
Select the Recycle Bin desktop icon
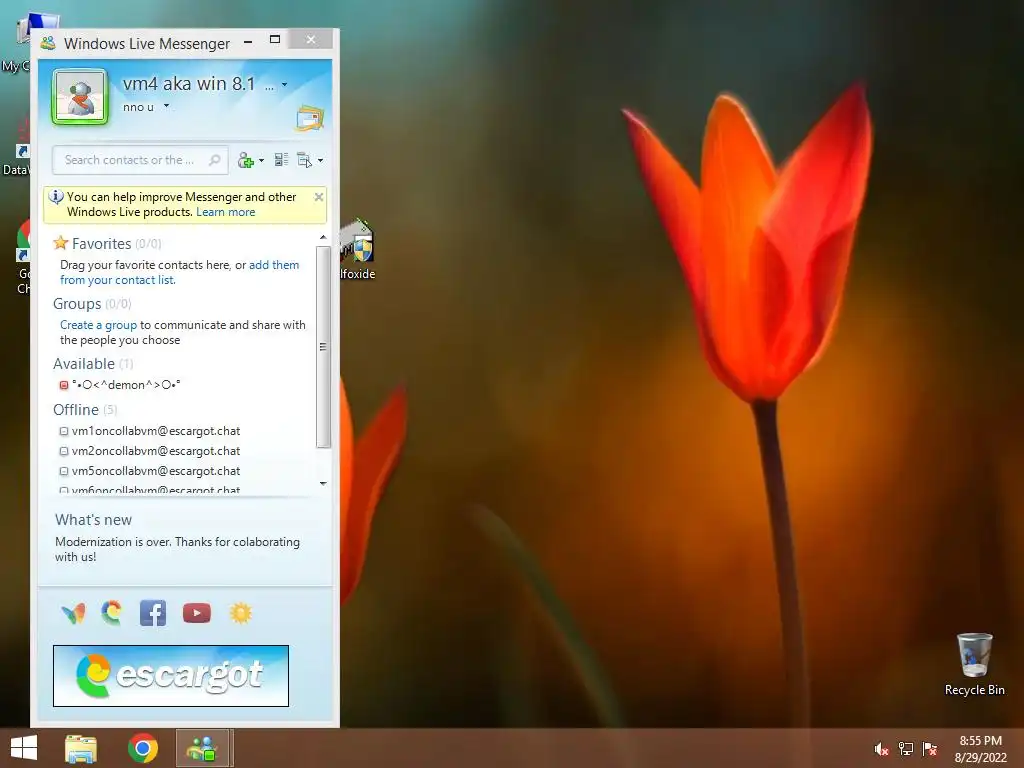[x=974, y=664]
